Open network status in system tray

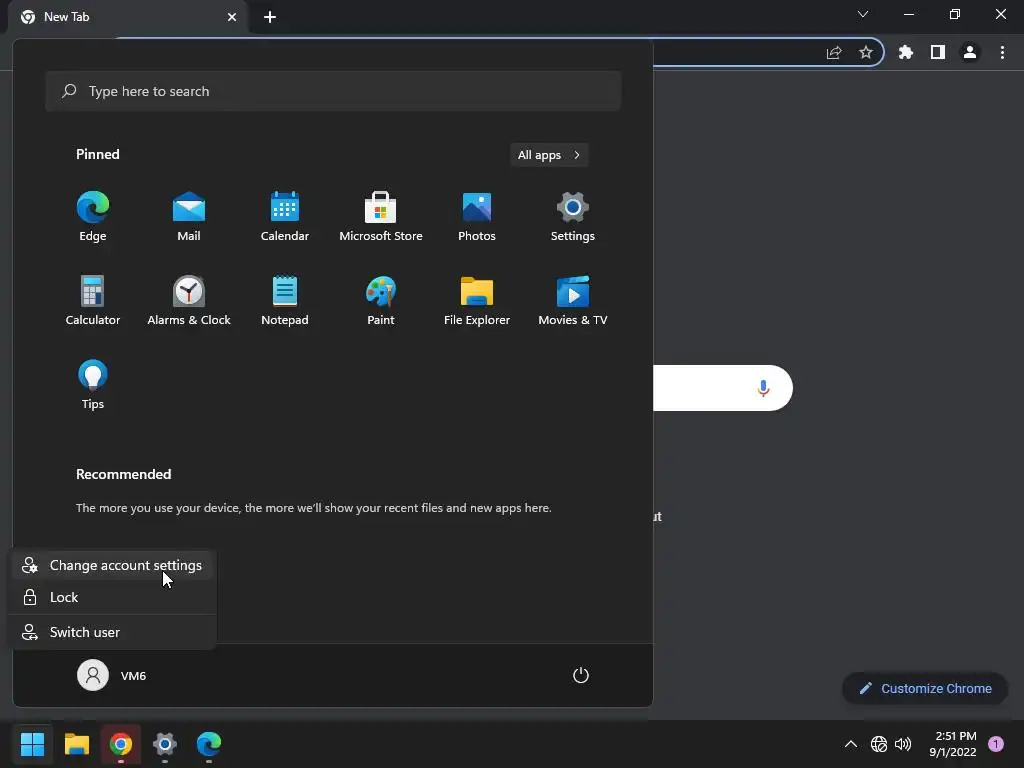pos(879,744)
